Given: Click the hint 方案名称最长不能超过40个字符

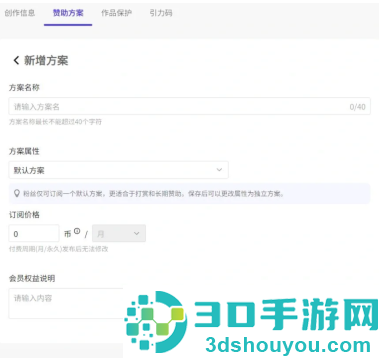Looking at the screenshot, I should point(55,122).
